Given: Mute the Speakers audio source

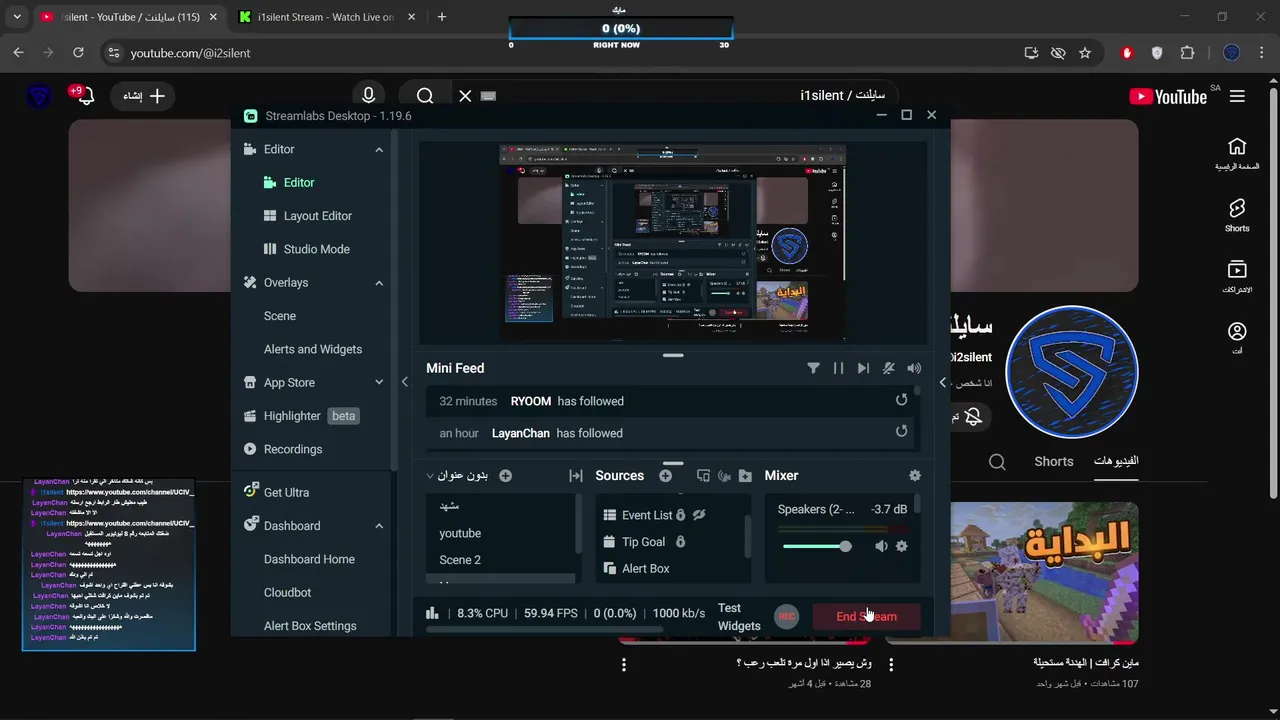Looking at the screenshot, I should pyautogui.click(x=881, y=546).
